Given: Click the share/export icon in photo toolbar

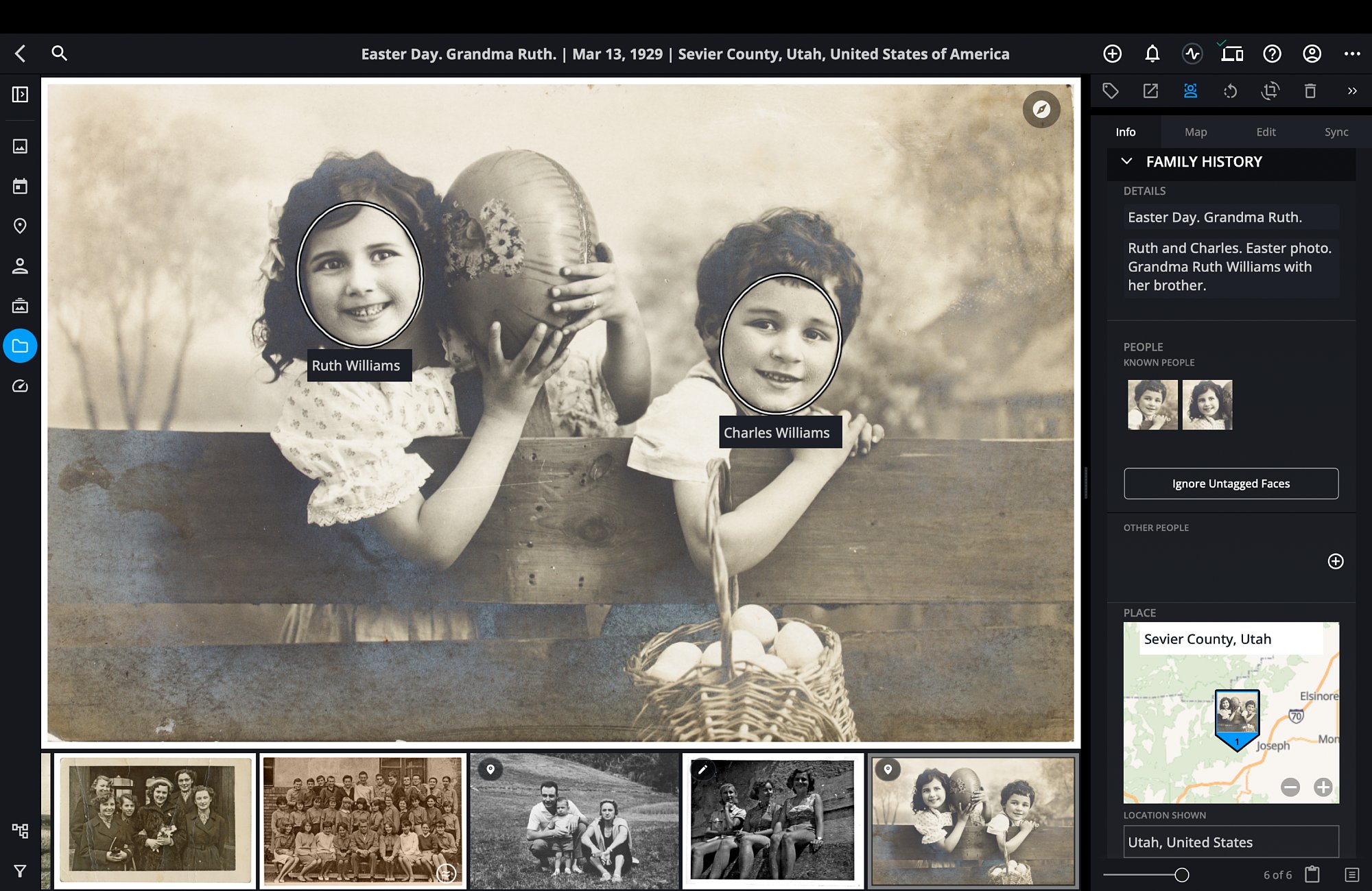Looking at the screenshot, I should click(1150, 91).
